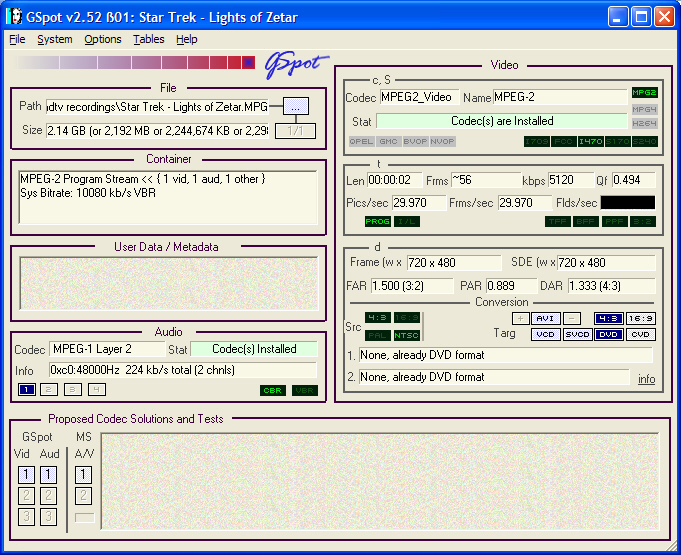Click the codec Name field MPEG-2

pyautogui.click(x=560, y=97)
